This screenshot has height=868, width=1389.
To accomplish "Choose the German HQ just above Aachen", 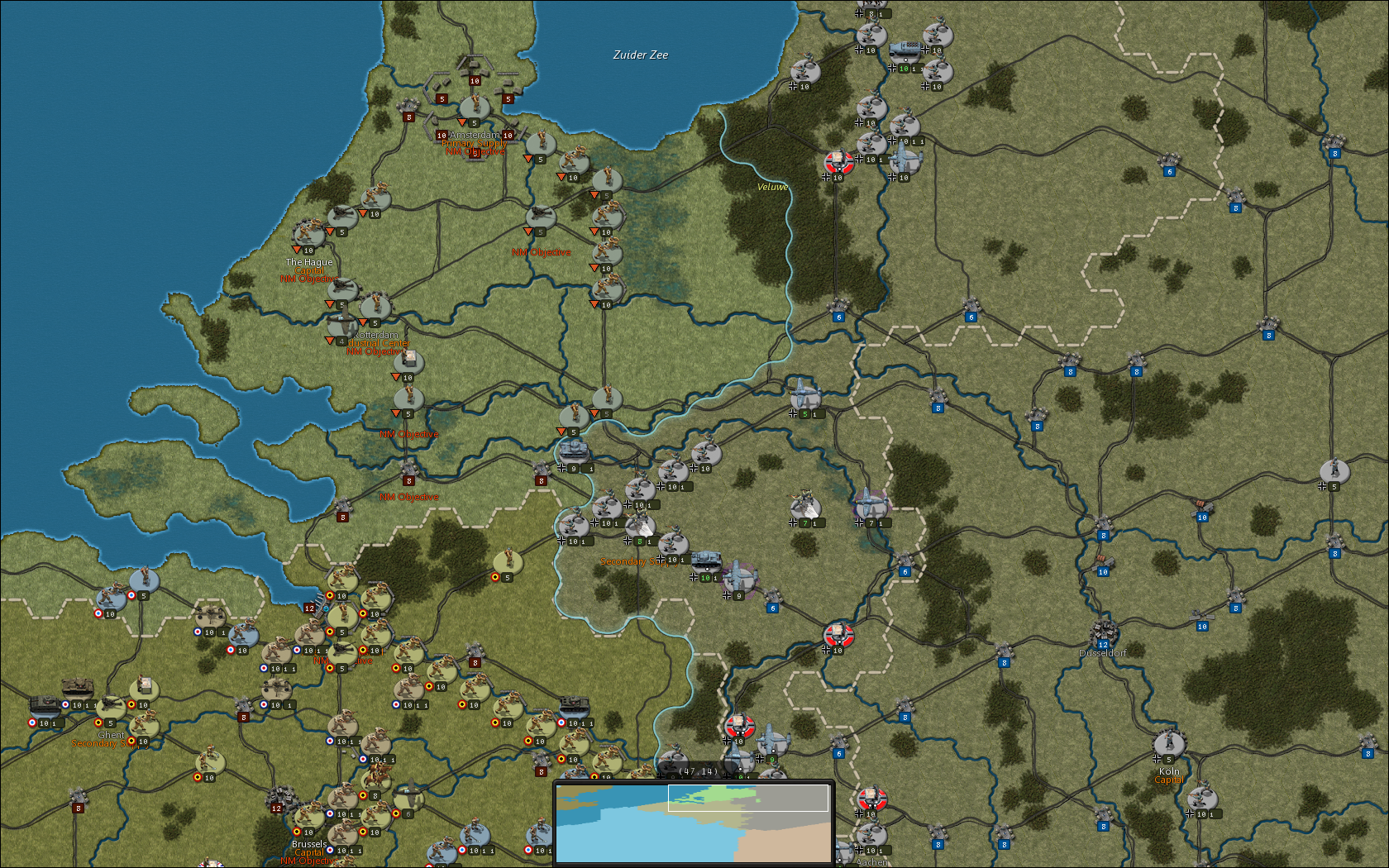I will click(x=871, y=798).
